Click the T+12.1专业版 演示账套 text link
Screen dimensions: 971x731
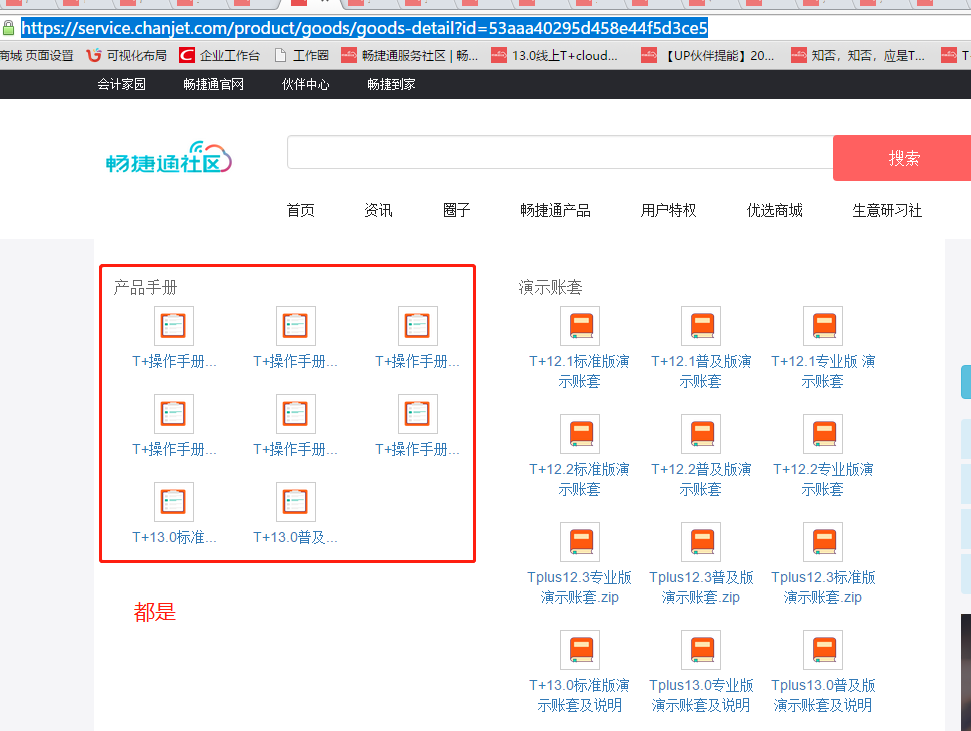click(823, 371)
